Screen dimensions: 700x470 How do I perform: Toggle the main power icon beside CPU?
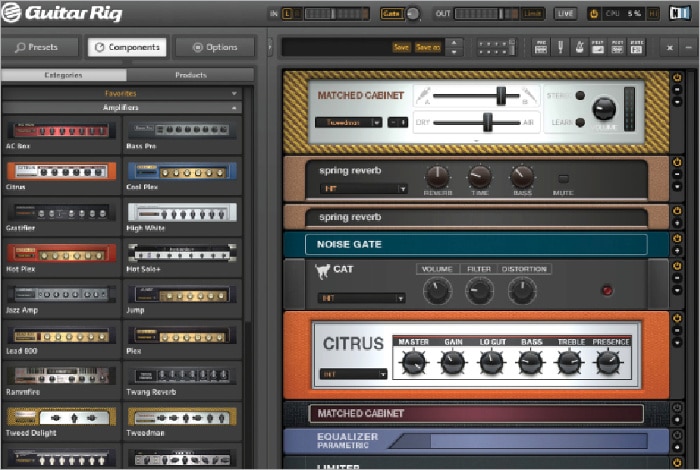tap(593, 14)
